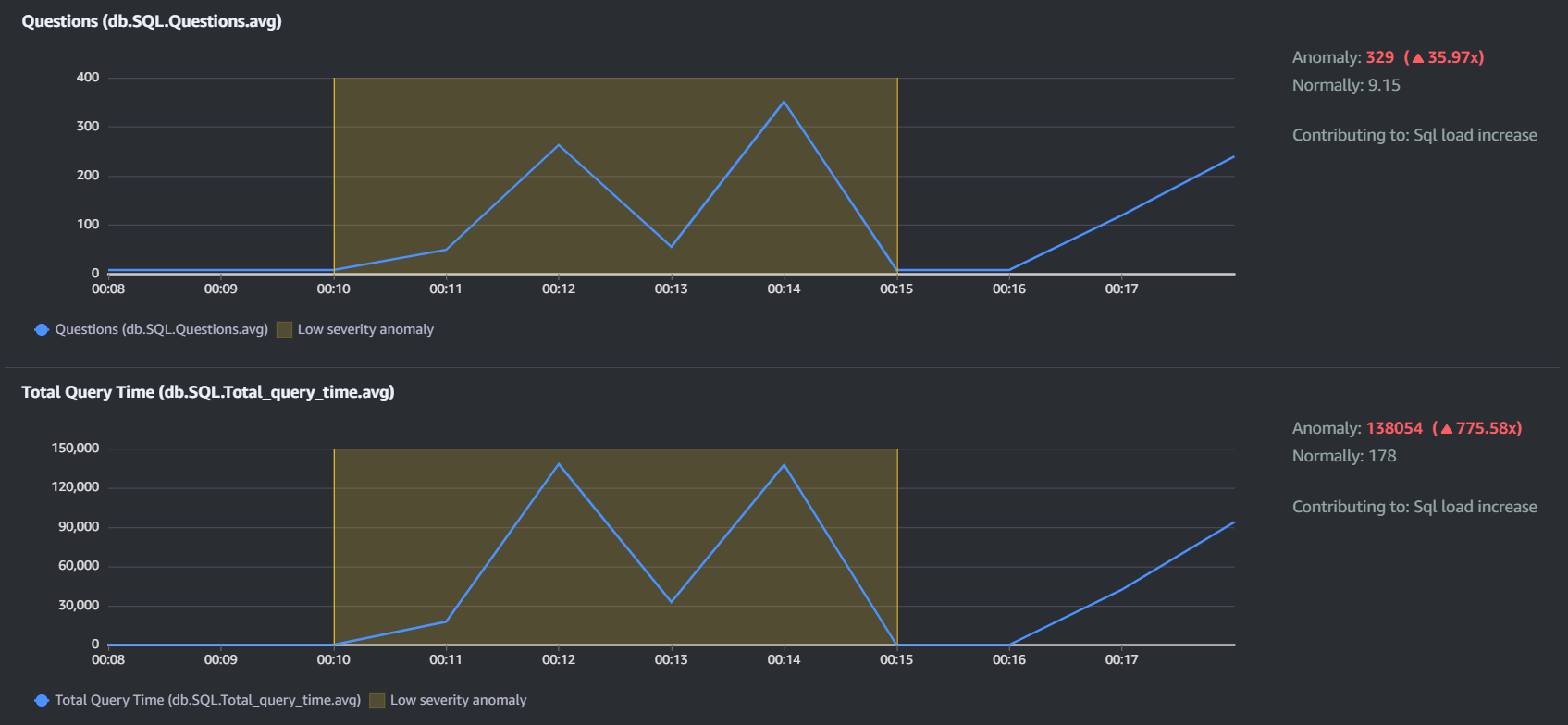The width and height of the screenshot is (1568, 725).
Task: Click the 400 y-axis label on Questions chart
Action: tap(88, 78)
